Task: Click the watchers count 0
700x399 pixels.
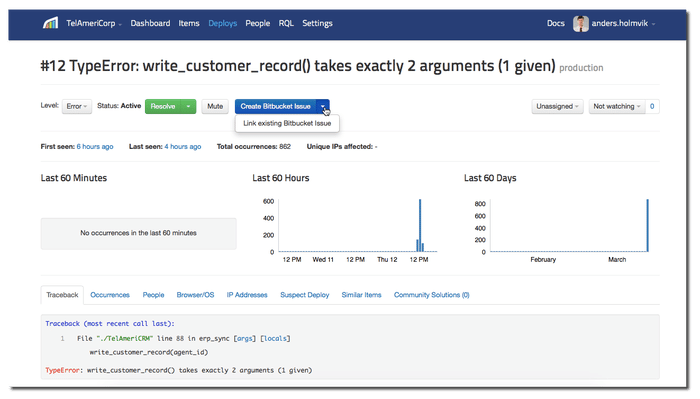Action: pos(652,106)
